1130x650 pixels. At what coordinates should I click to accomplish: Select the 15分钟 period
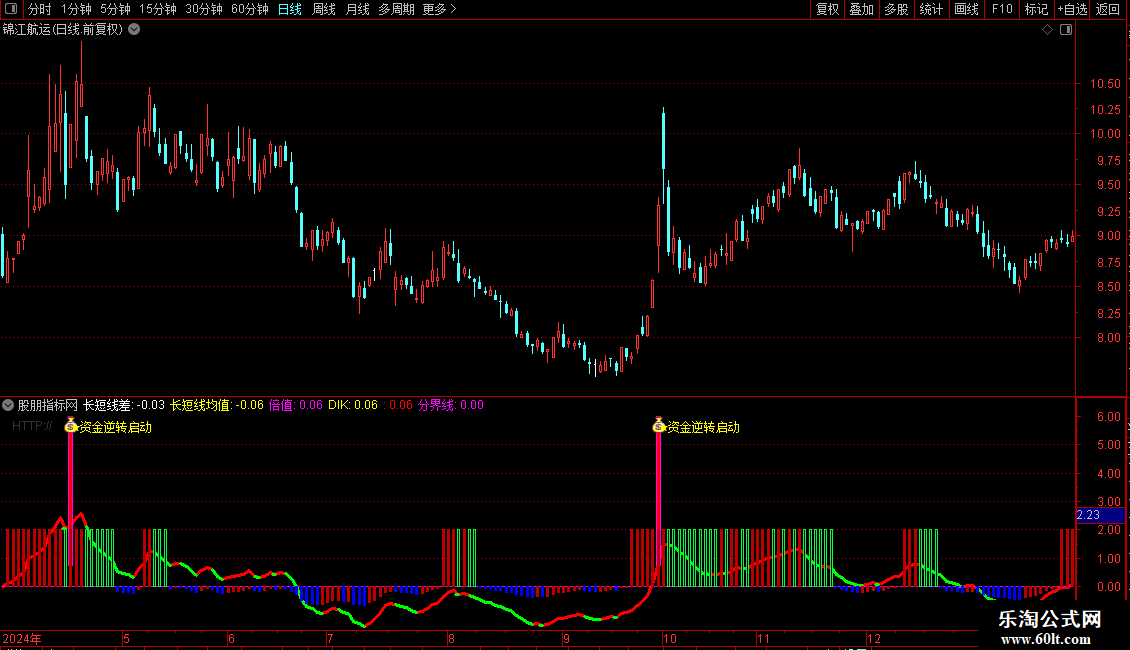(158, 9)
